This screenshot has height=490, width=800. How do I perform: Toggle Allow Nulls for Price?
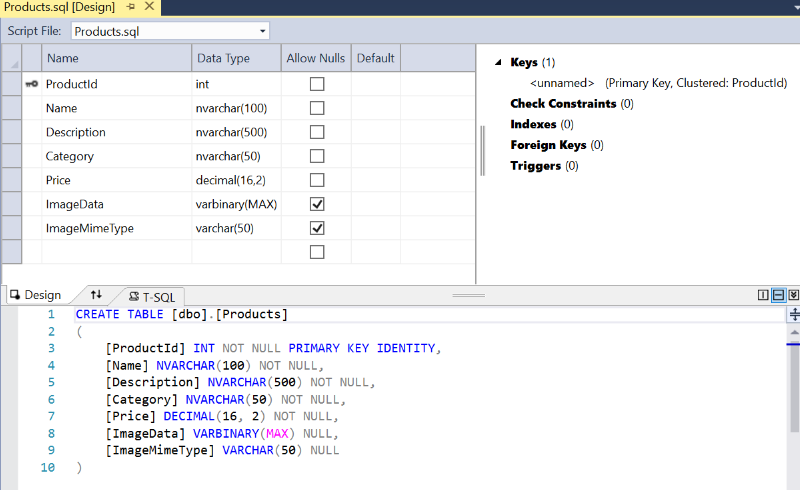point(317,180)
